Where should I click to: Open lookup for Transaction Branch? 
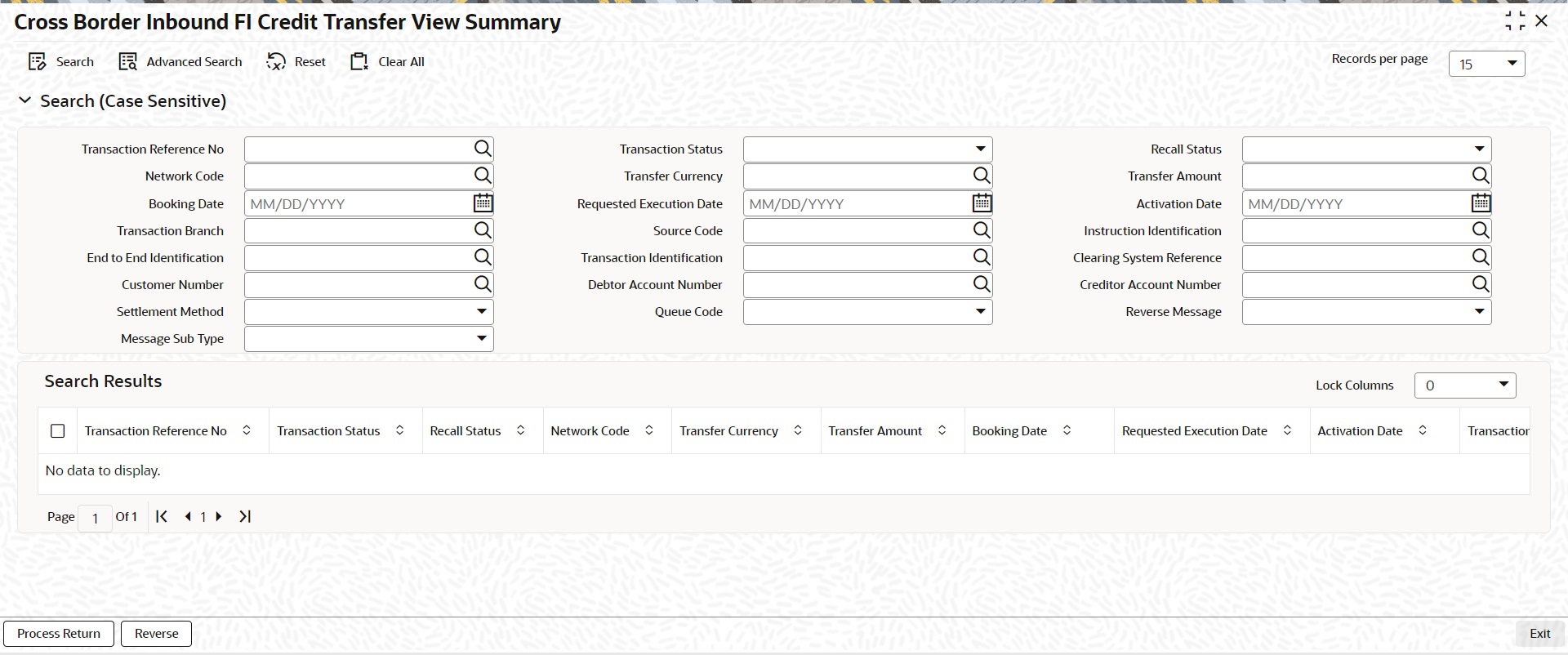pos(483,230)
